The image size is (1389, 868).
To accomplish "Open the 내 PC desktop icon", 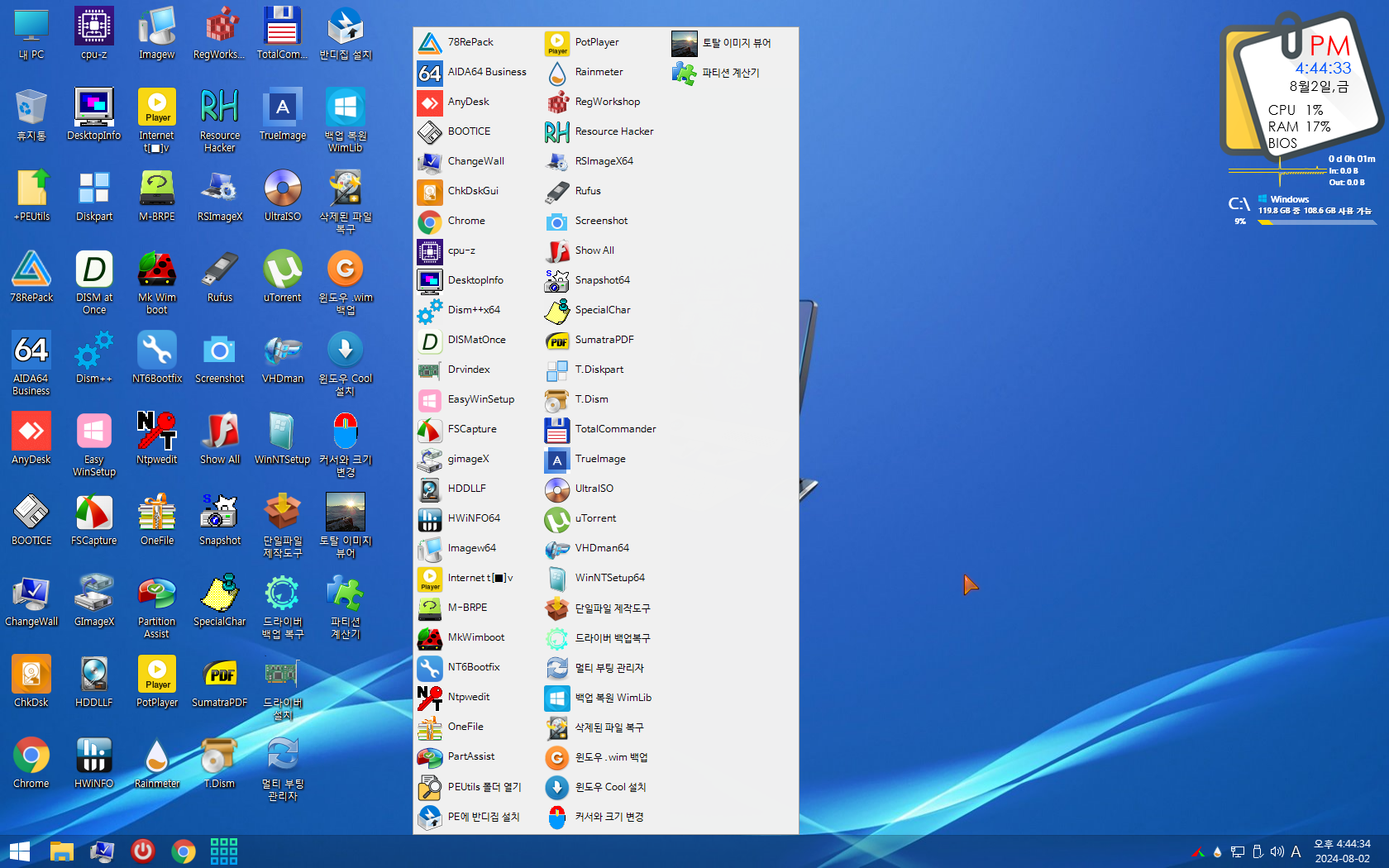I will 31,33.
